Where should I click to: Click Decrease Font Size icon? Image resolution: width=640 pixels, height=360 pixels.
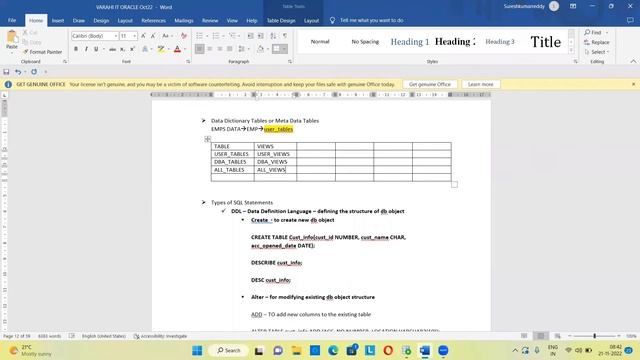[x=153, y=36]
